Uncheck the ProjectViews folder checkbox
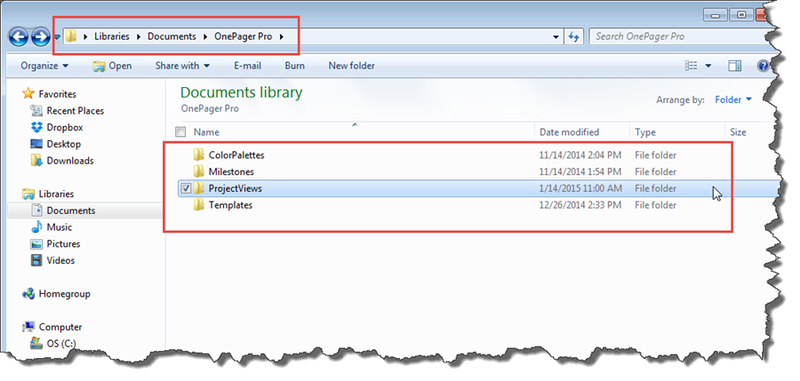Screen dimensions: 800x381 click(x=186, y=189)
